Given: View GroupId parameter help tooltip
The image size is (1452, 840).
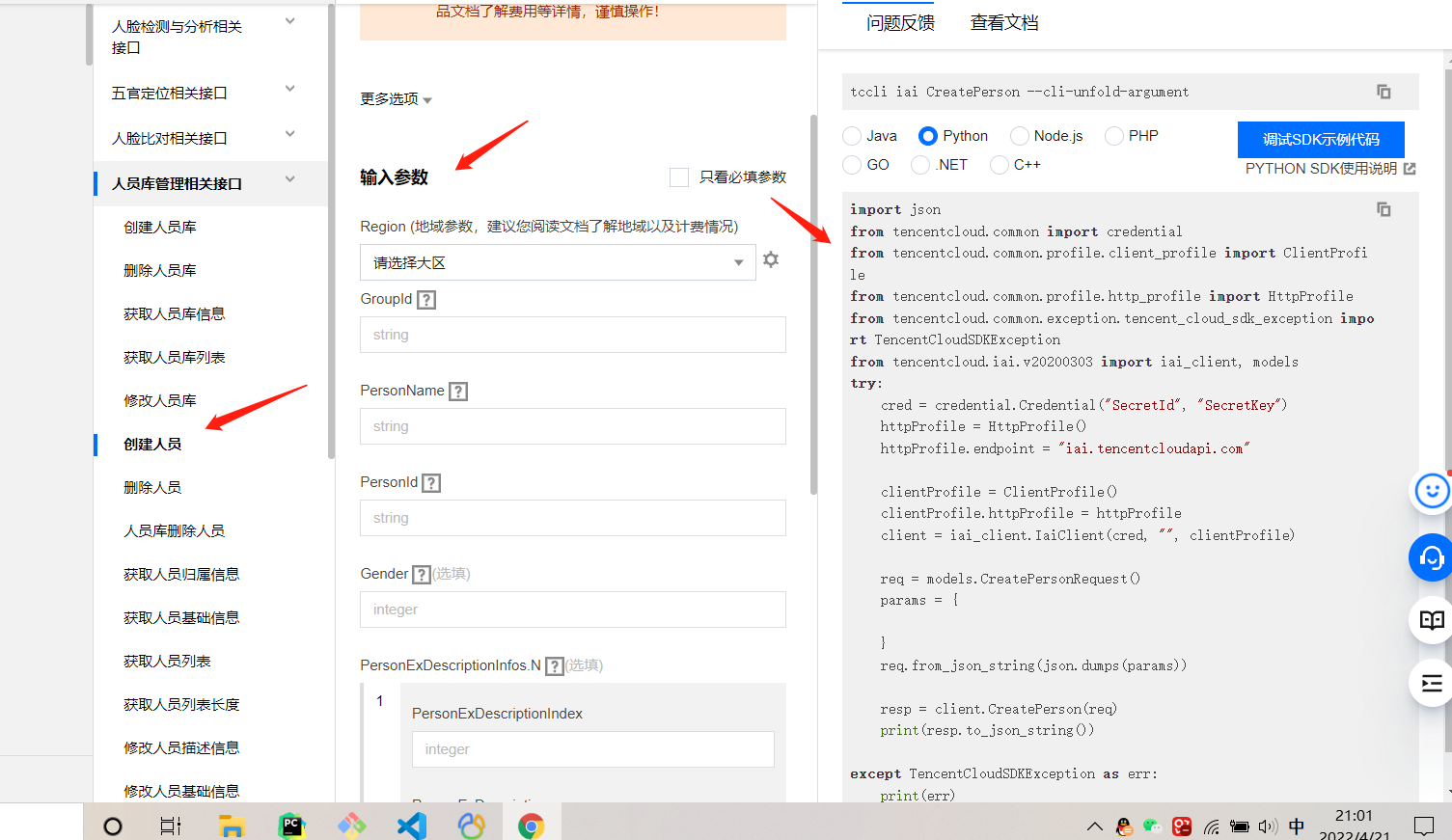Looking at the screenshot, I should tap(426, 299).
